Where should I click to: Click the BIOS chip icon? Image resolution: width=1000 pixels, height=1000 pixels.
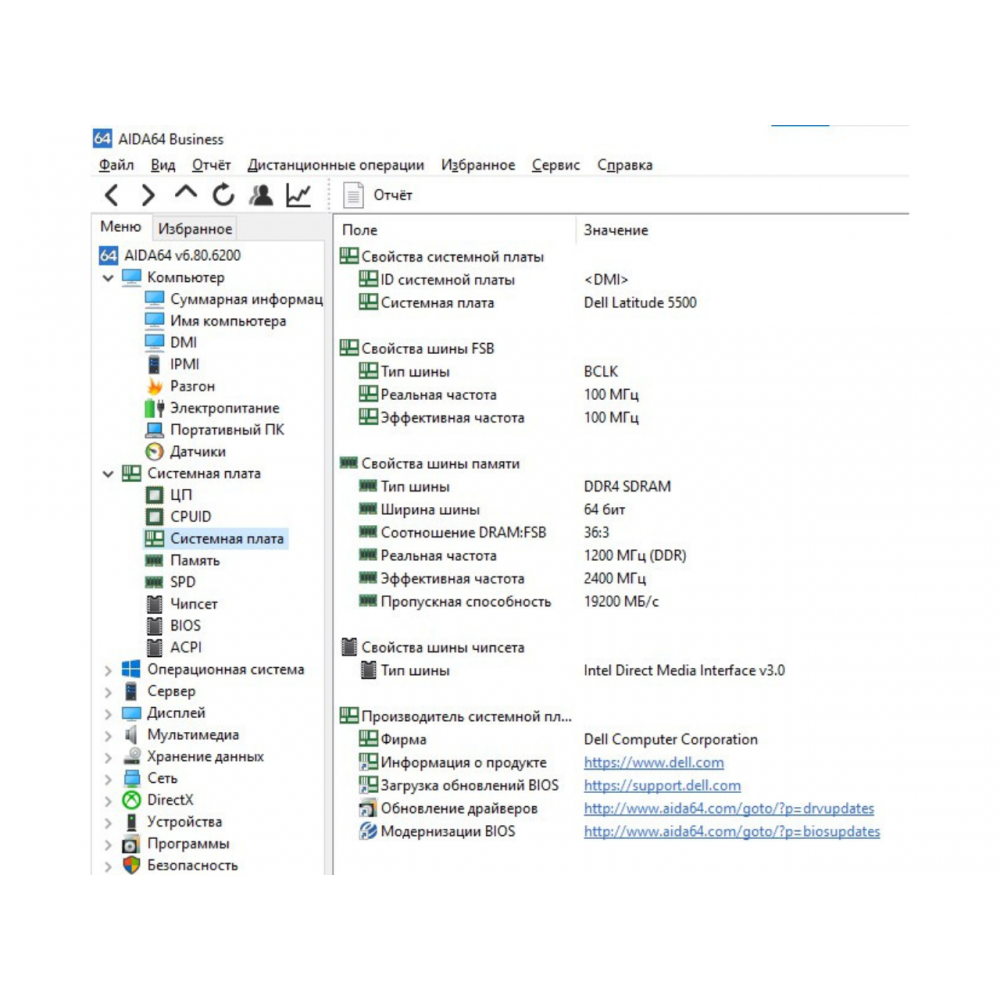pyautogui.click(x=154, y=626)
